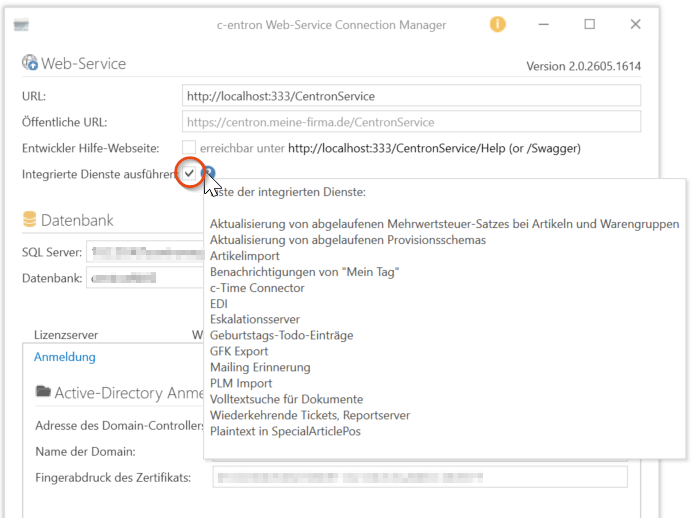Click 'Plaintext in SpecialArticlePos' entry
Viewport: 700px width, 518px height.
pyautogui.click(x=285, y=431)
